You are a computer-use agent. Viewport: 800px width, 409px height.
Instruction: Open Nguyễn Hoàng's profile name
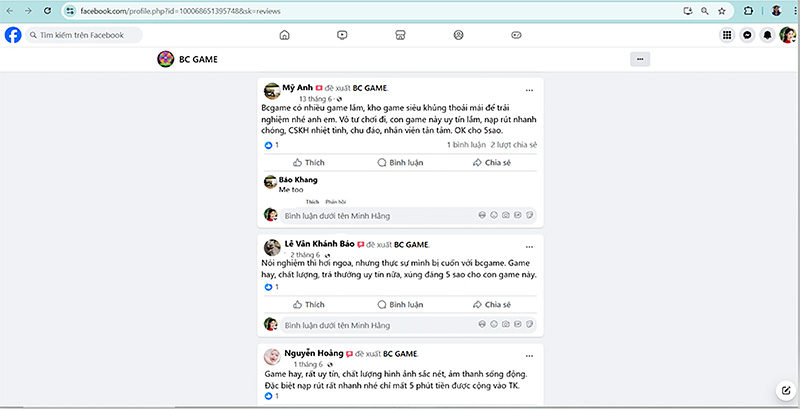click(314, 353)
